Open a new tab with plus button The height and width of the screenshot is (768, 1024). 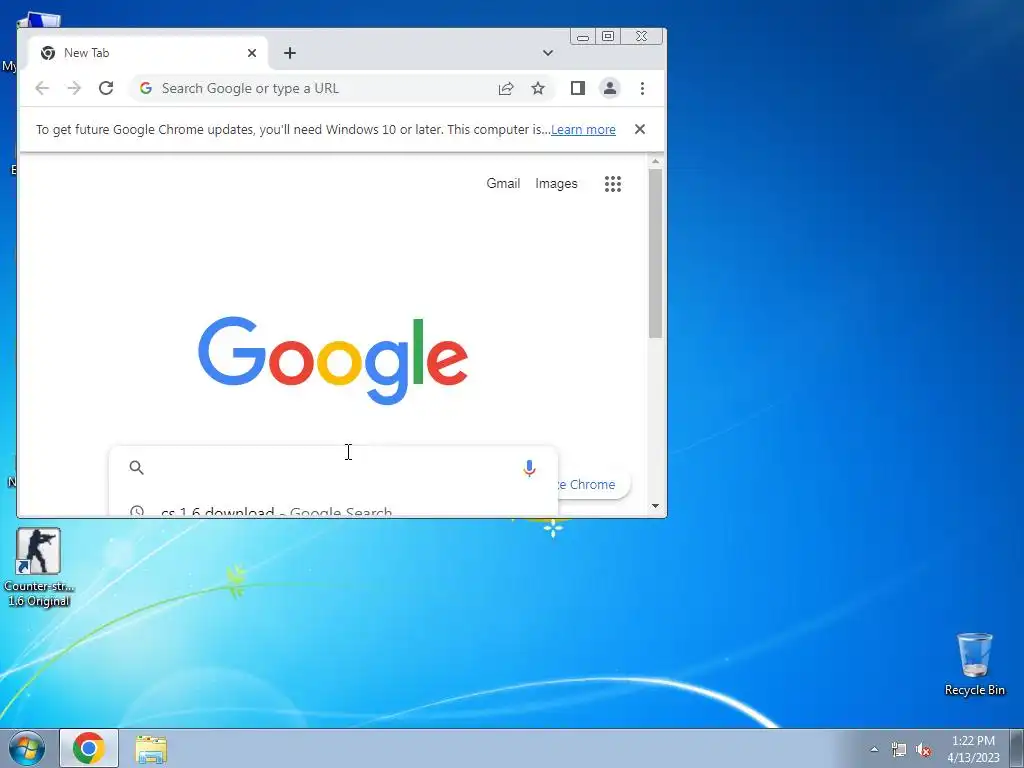click(290, 53)
